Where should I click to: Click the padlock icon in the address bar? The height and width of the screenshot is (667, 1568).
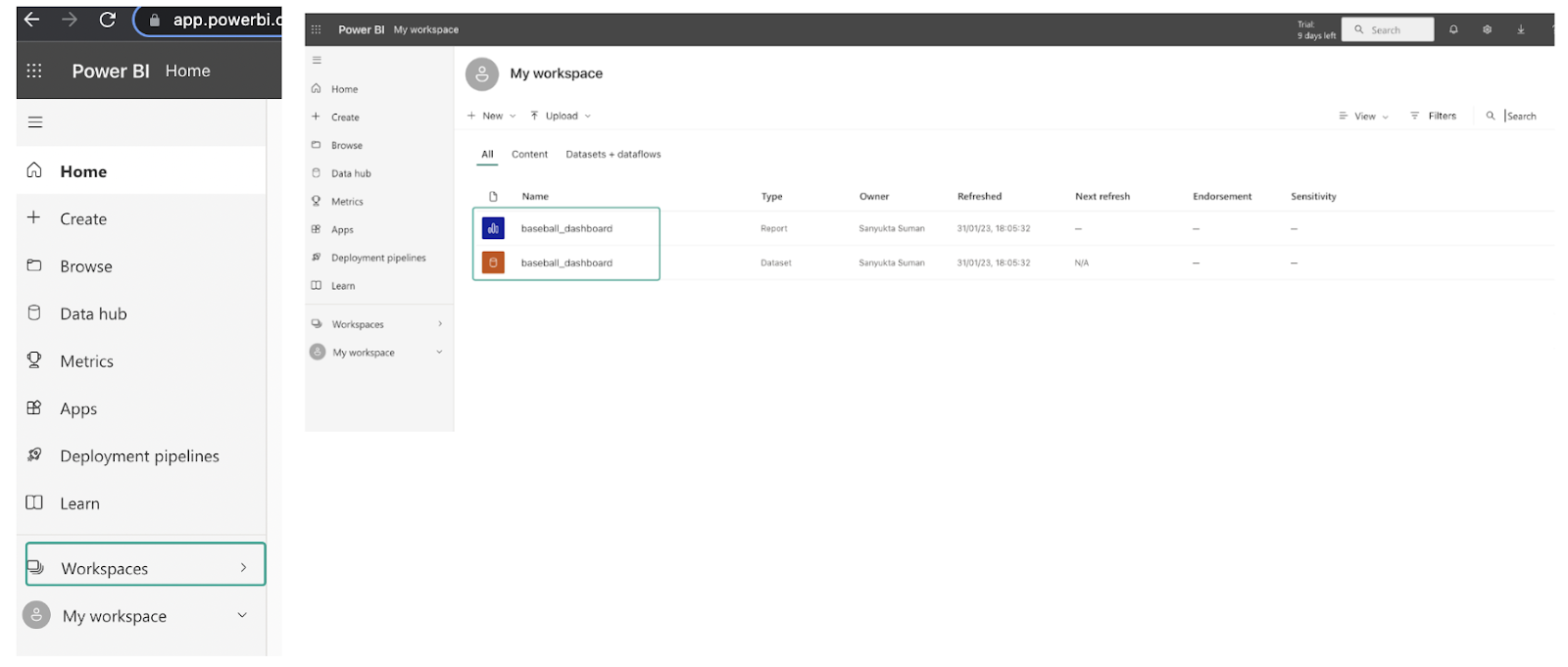click(155, 20)
